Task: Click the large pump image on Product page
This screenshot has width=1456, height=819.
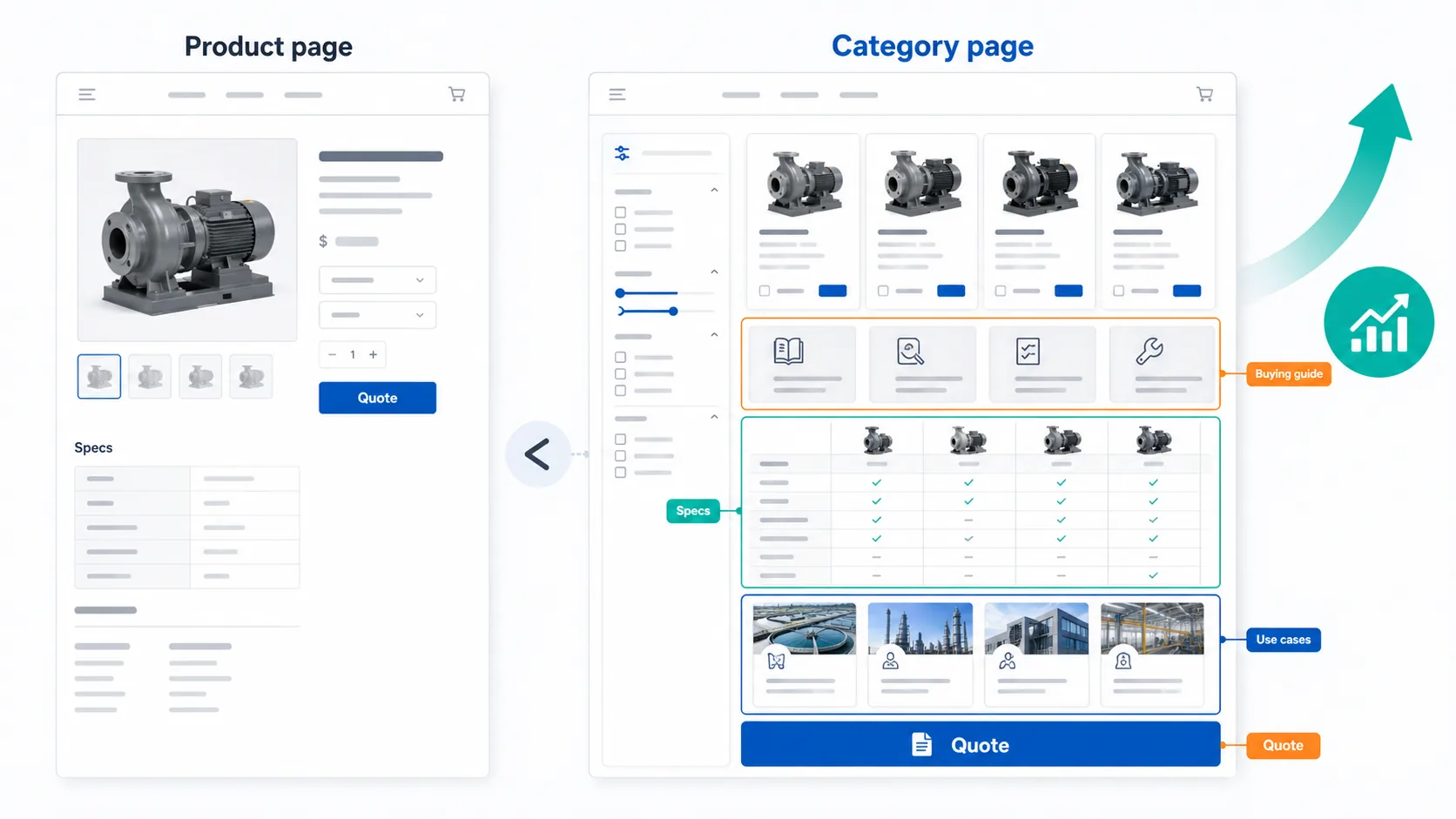Action: click(187, 239)
